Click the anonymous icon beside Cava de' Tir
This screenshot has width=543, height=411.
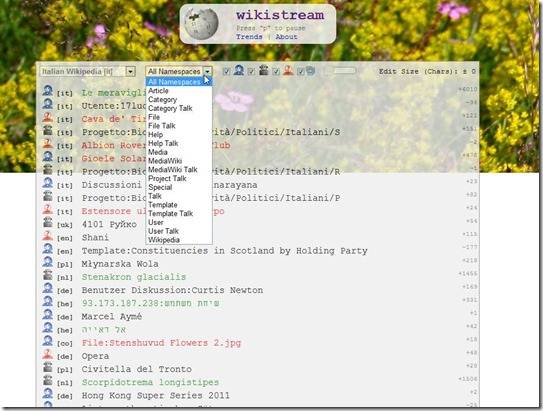[x=47, y=117]
